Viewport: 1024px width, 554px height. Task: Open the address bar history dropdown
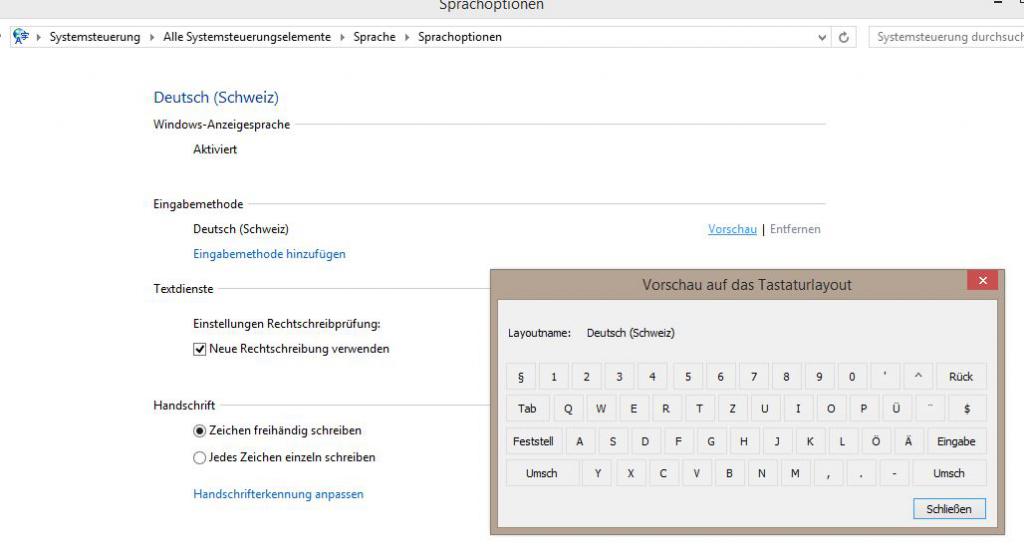(x=822, y=37)
